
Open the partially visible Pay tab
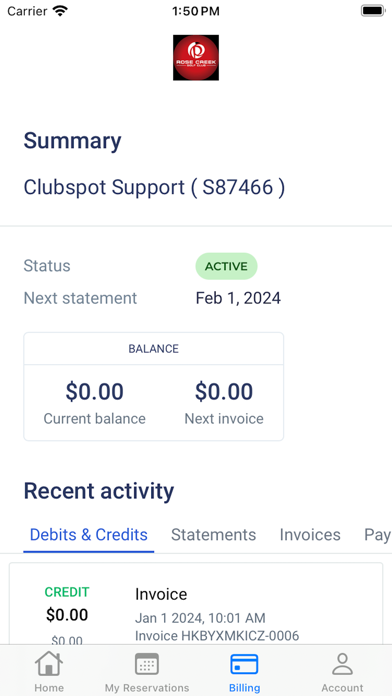coord(377,535)
